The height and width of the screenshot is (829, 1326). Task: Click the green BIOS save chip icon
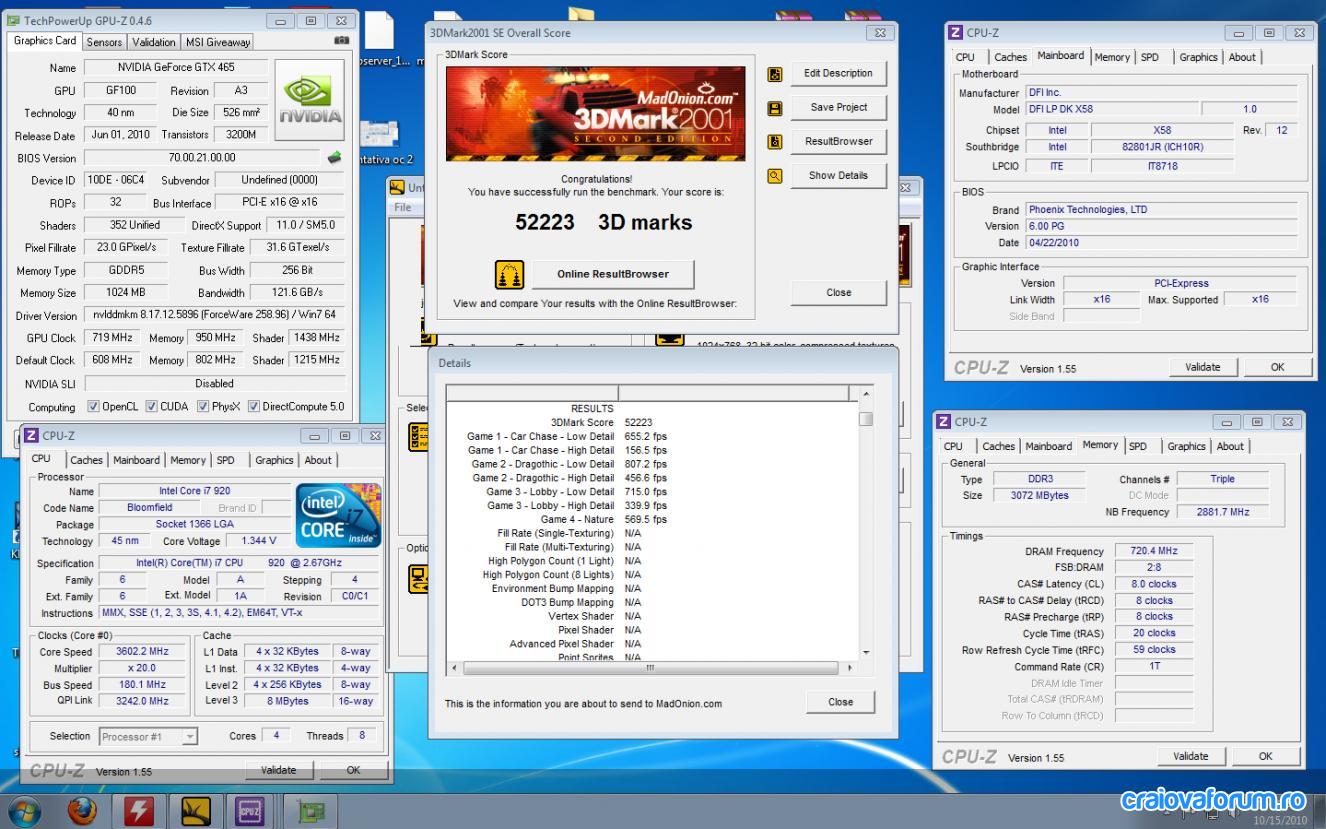[x=335, y=157]
